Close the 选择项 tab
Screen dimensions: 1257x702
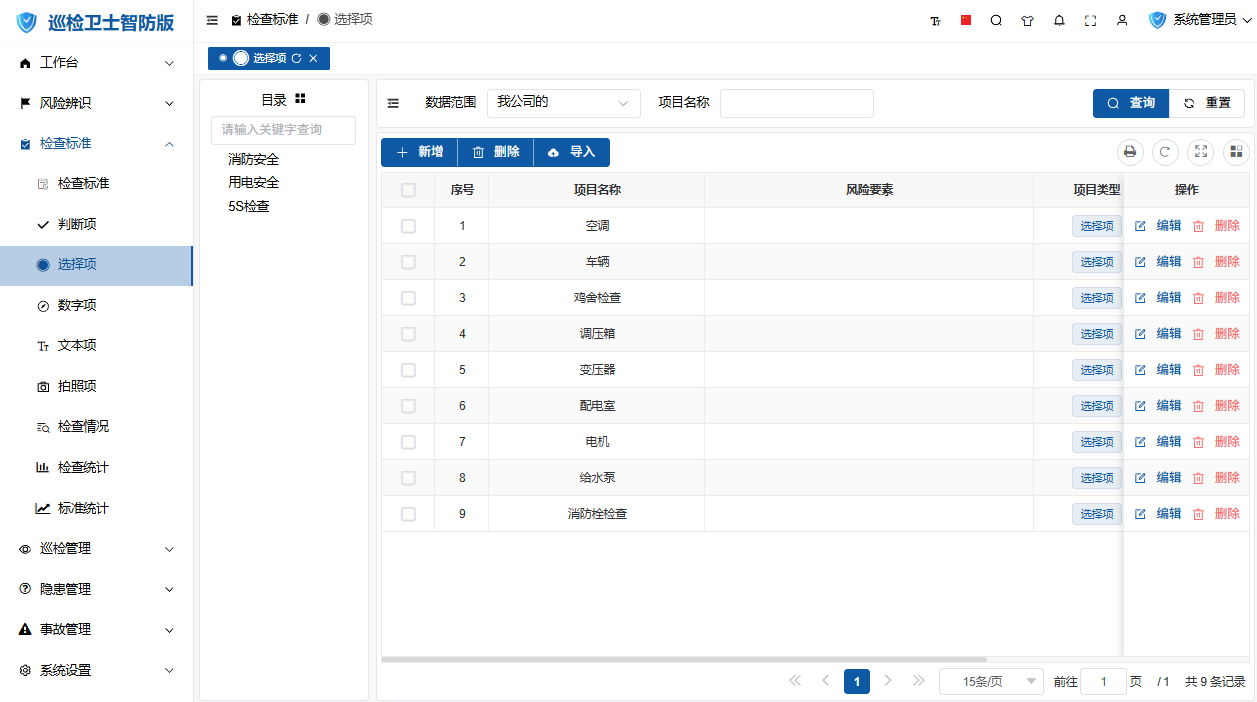[x=313, y=59]
